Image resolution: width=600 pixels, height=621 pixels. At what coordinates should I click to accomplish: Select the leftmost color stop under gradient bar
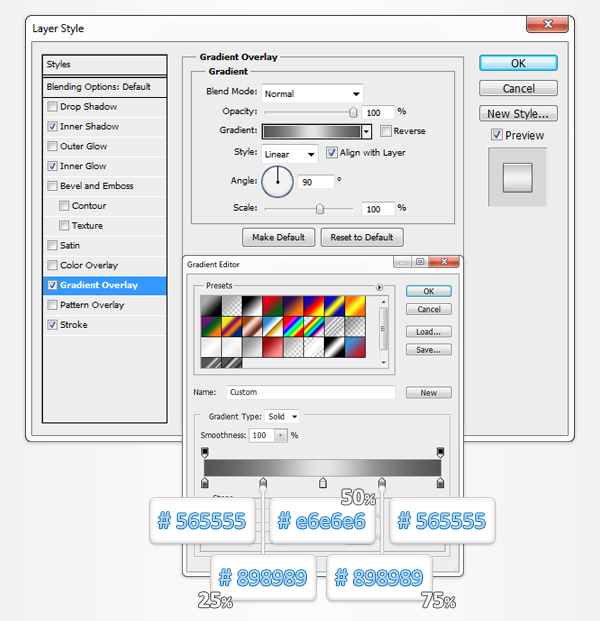click(x=205, y=482)
